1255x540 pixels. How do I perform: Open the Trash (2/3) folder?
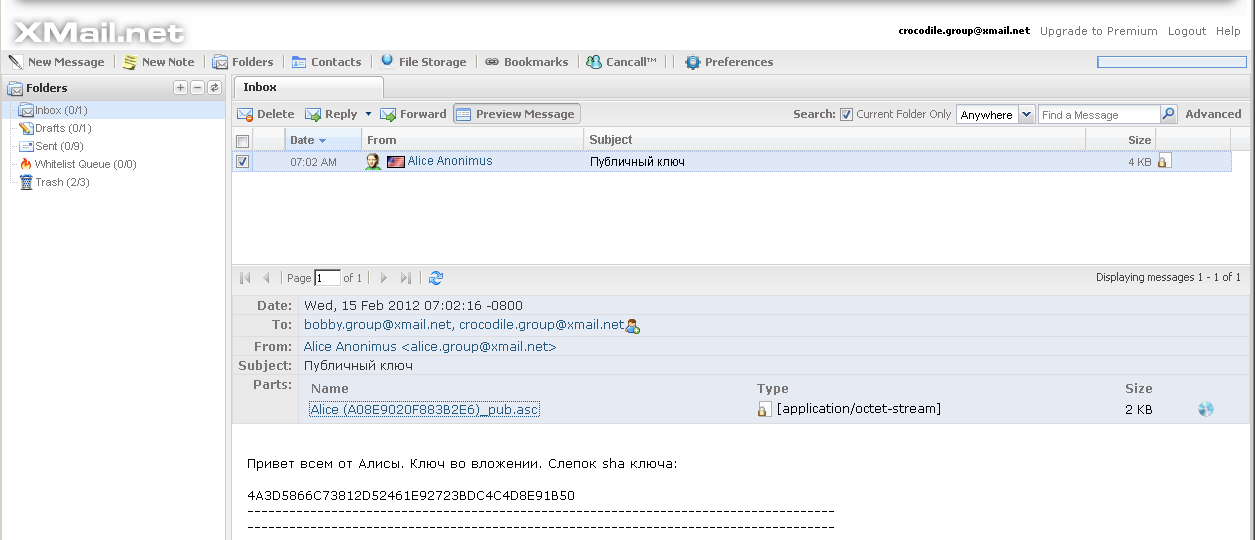coord(53,182)
